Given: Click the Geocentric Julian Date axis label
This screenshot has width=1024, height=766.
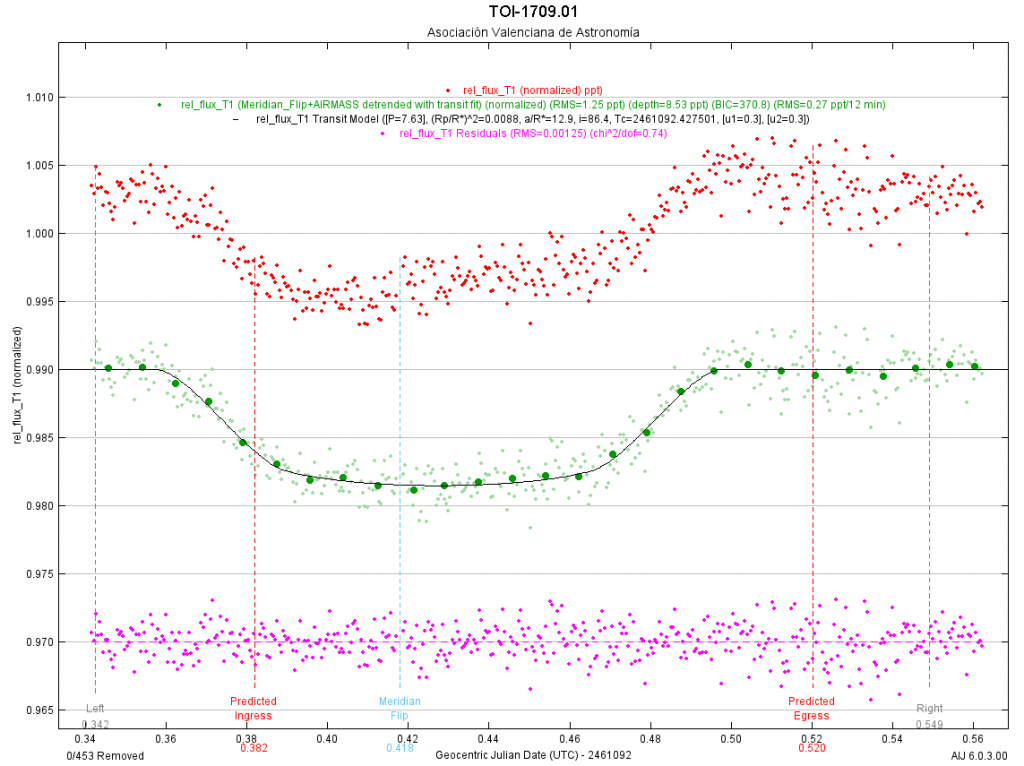Looking at the screenshot, I should pos(533,756).
